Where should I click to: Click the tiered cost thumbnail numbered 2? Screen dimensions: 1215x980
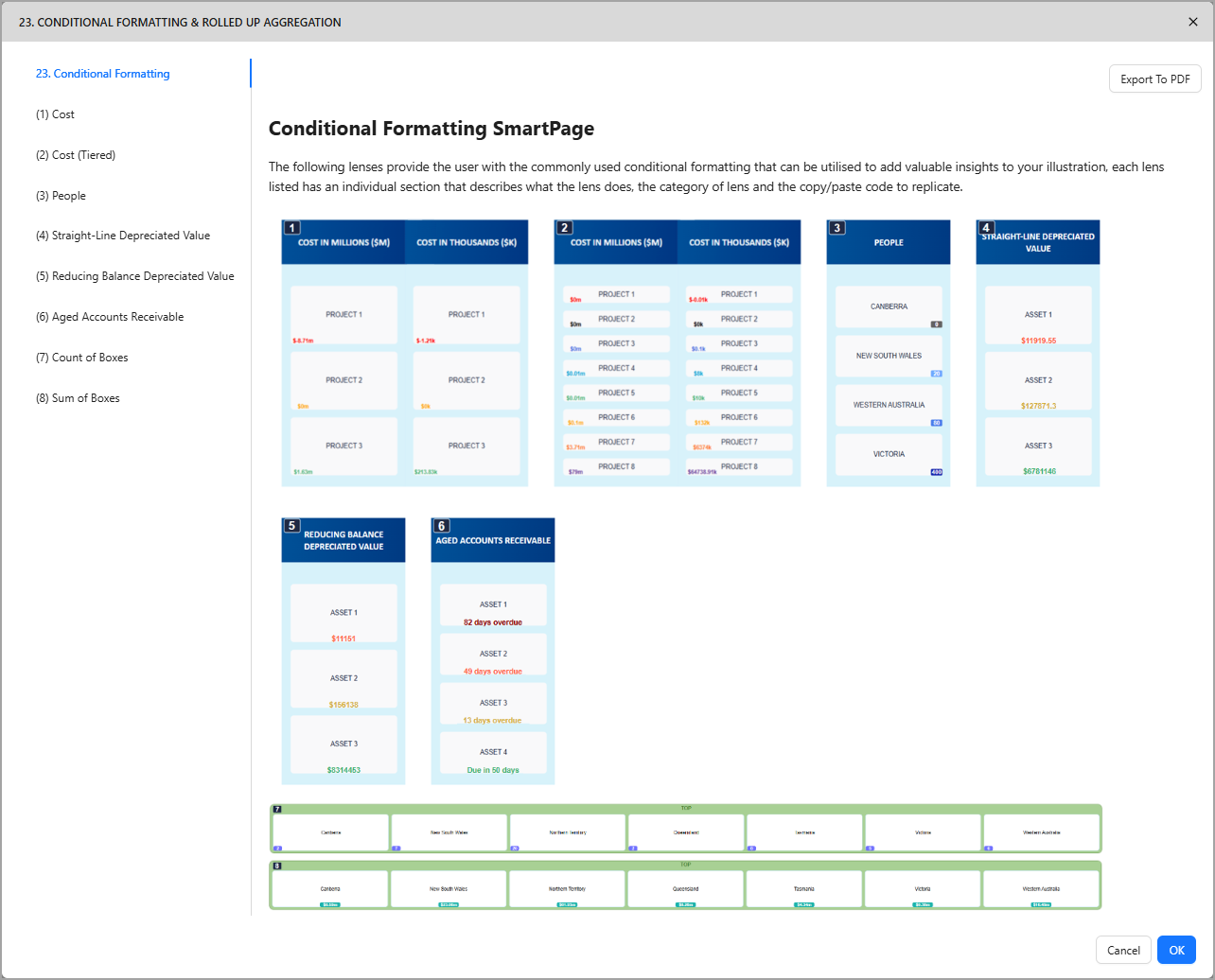tap(677, 354)
